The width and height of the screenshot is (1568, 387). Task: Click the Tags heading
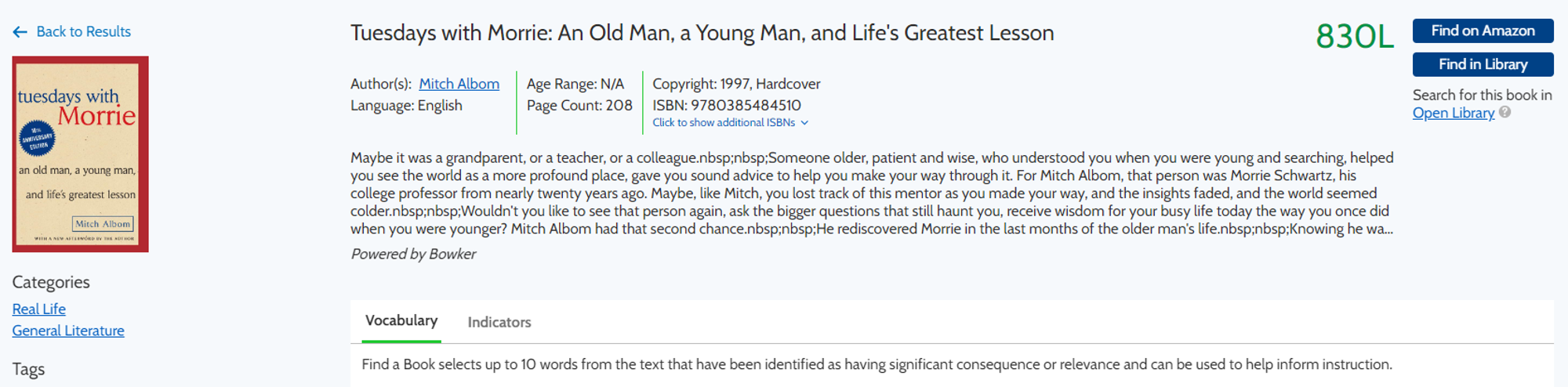[28, 369]
